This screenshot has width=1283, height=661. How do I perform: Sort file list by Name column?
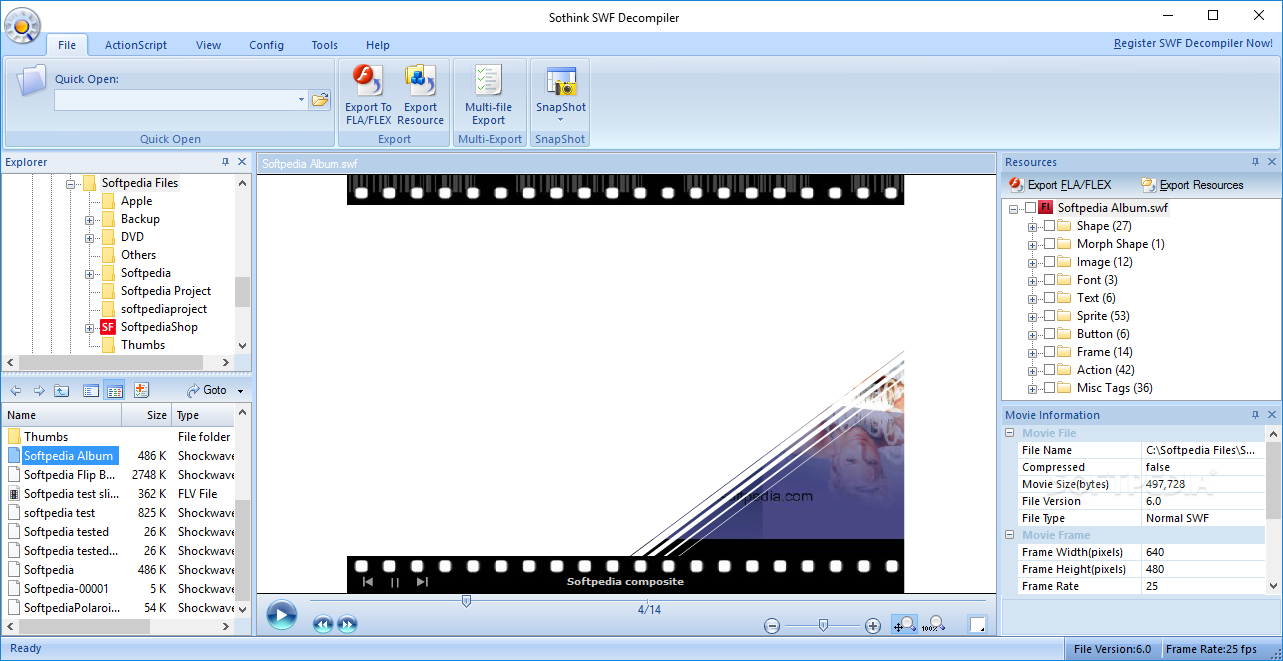(62, 415)
